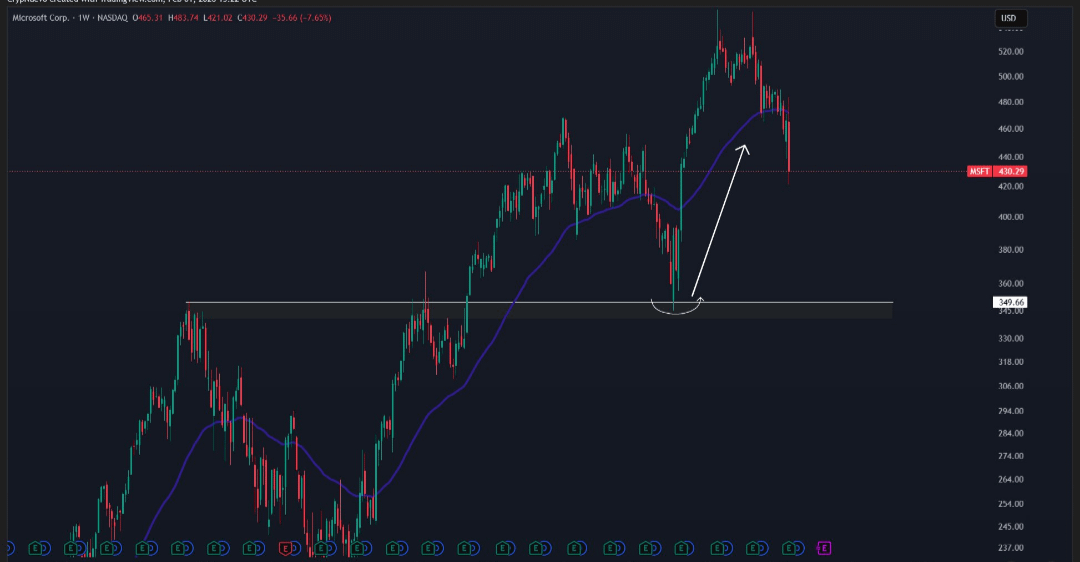
Task: Click the purple upcoming earnings marker
Action: (824, 548)
